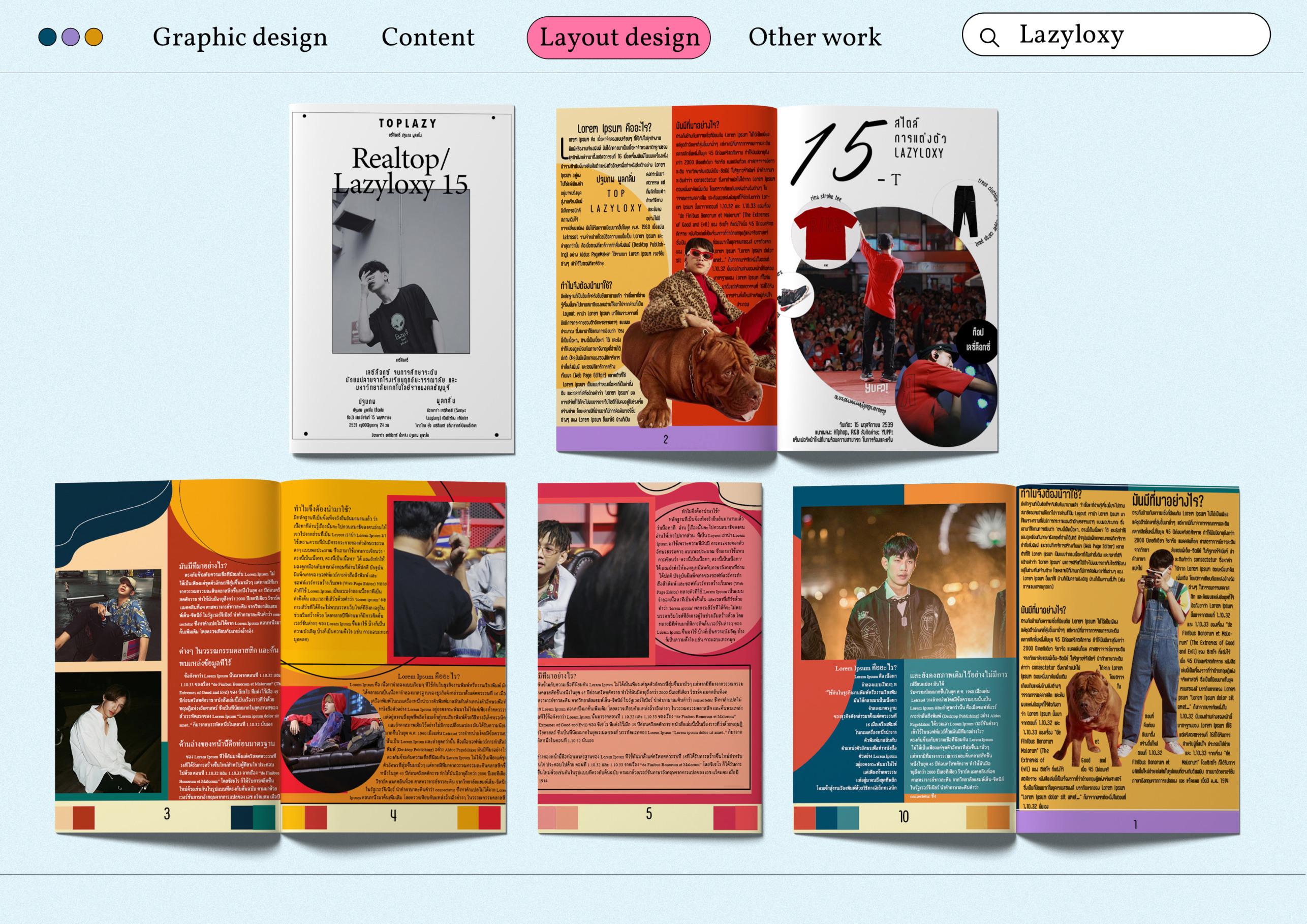
Task: Open the Realtop/Lazyloxy 15 cover page
Action: click(402, 279)
